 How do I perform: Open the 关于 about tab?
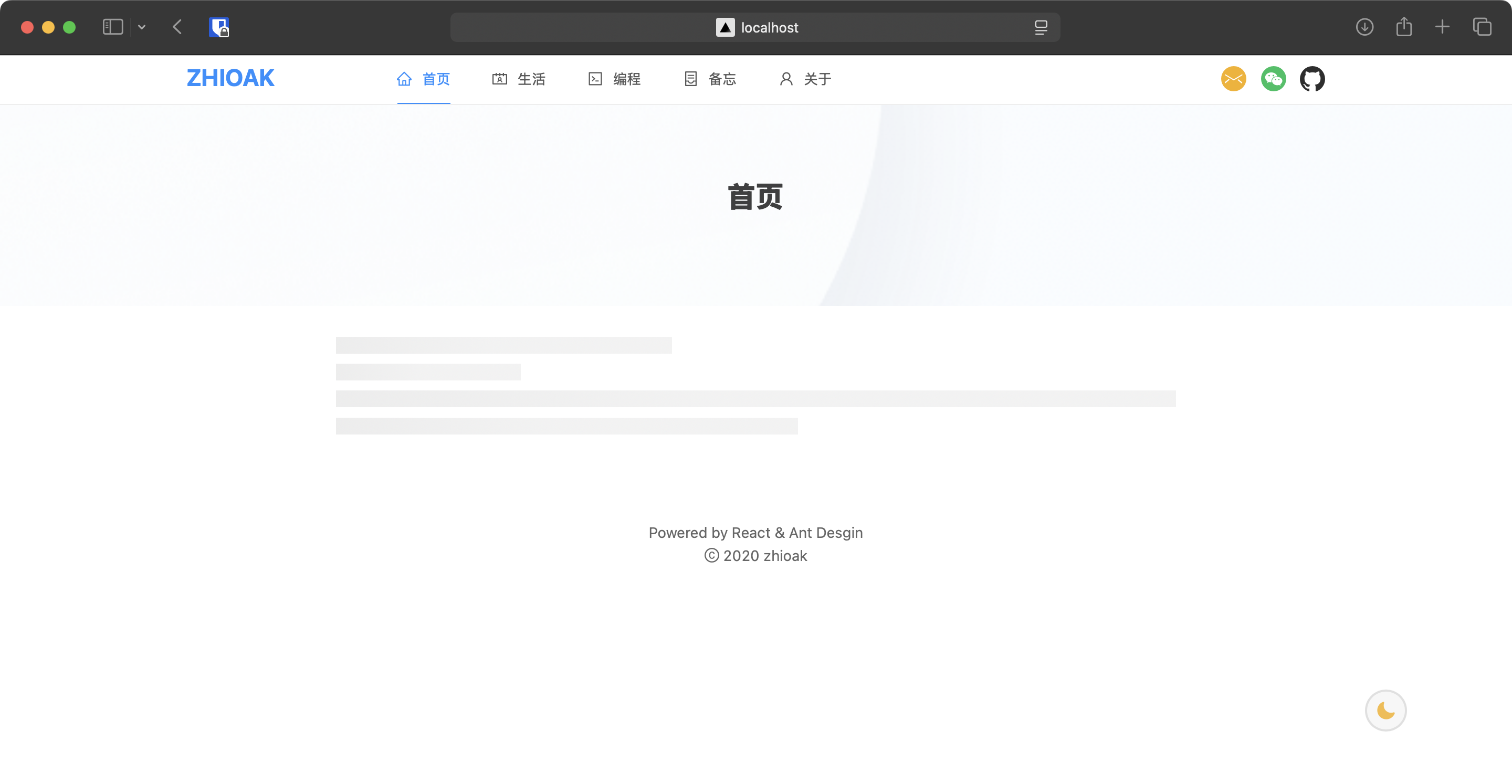tap(805, 79)
